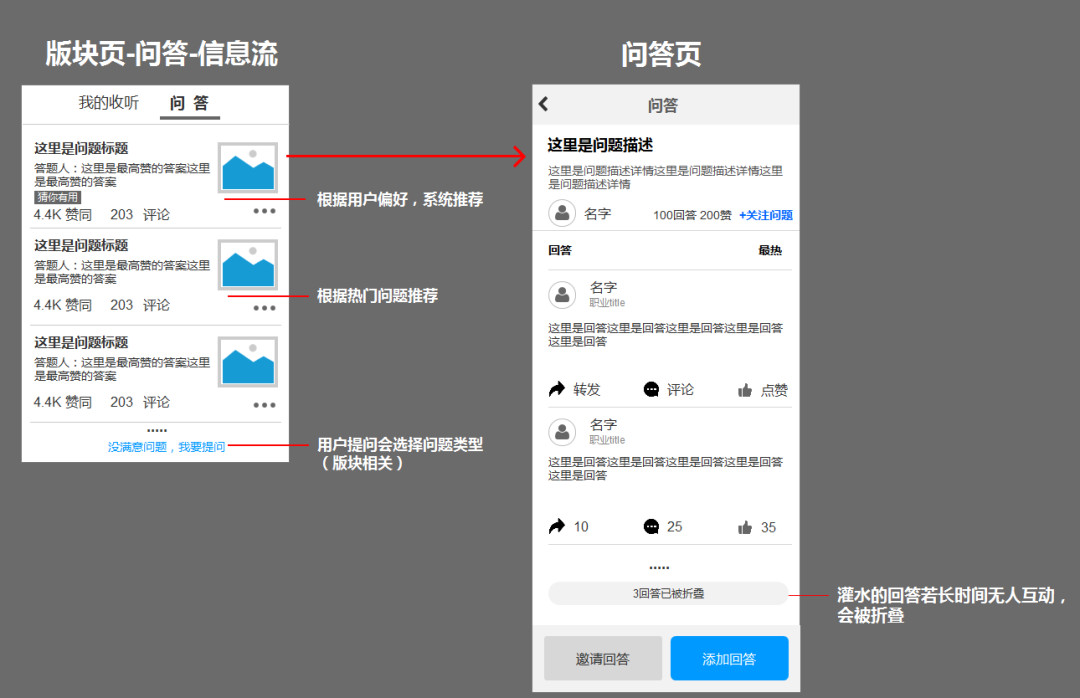The width and height of the screenshot is (1080, 698).
Task: Open more options on third question card
Action: (x=264, y=405)
